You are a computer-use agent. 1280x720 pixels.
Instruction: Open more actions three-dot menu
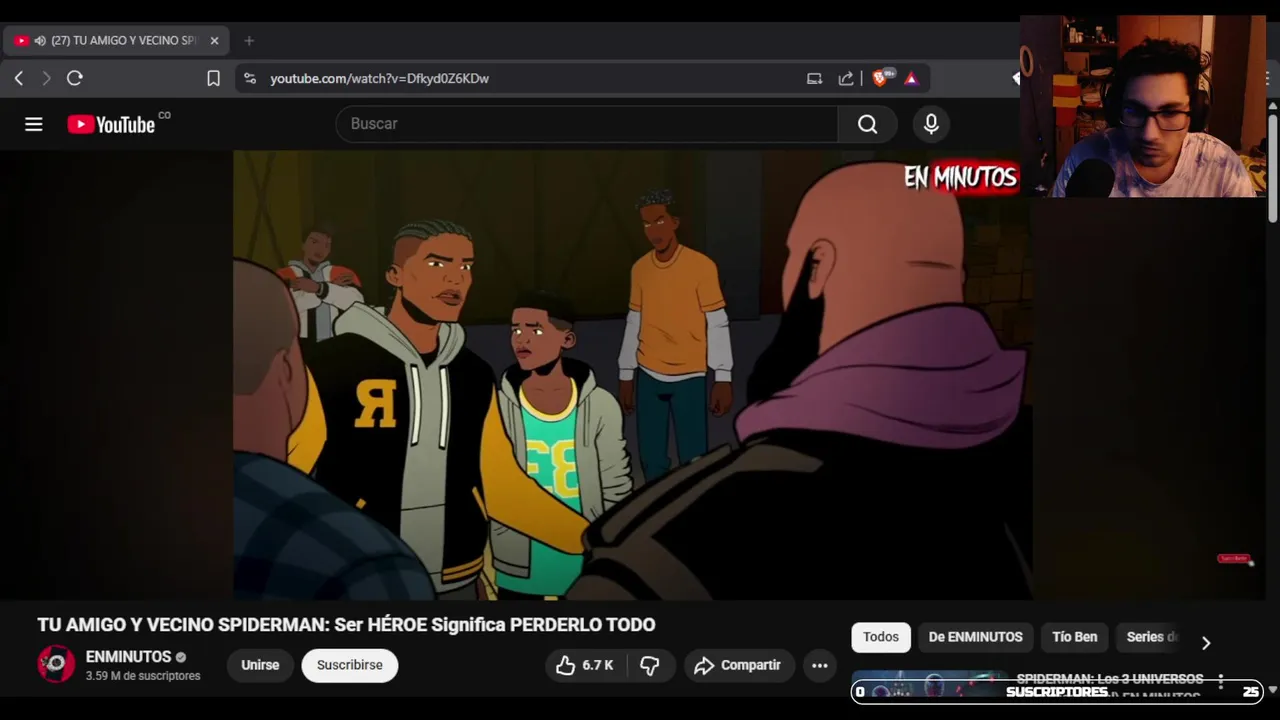(x=820, y=665)
